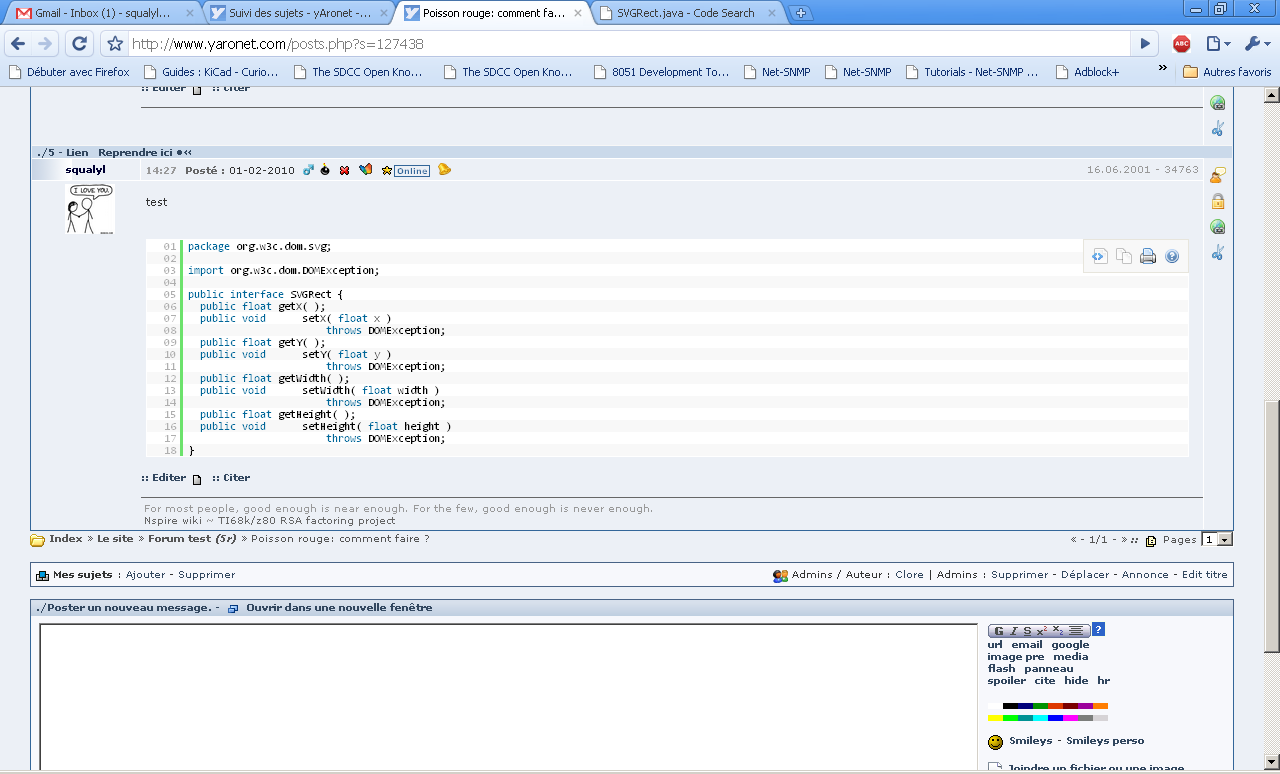Click the copy-to-clipboard icon in code block

tap(1124, 257)
